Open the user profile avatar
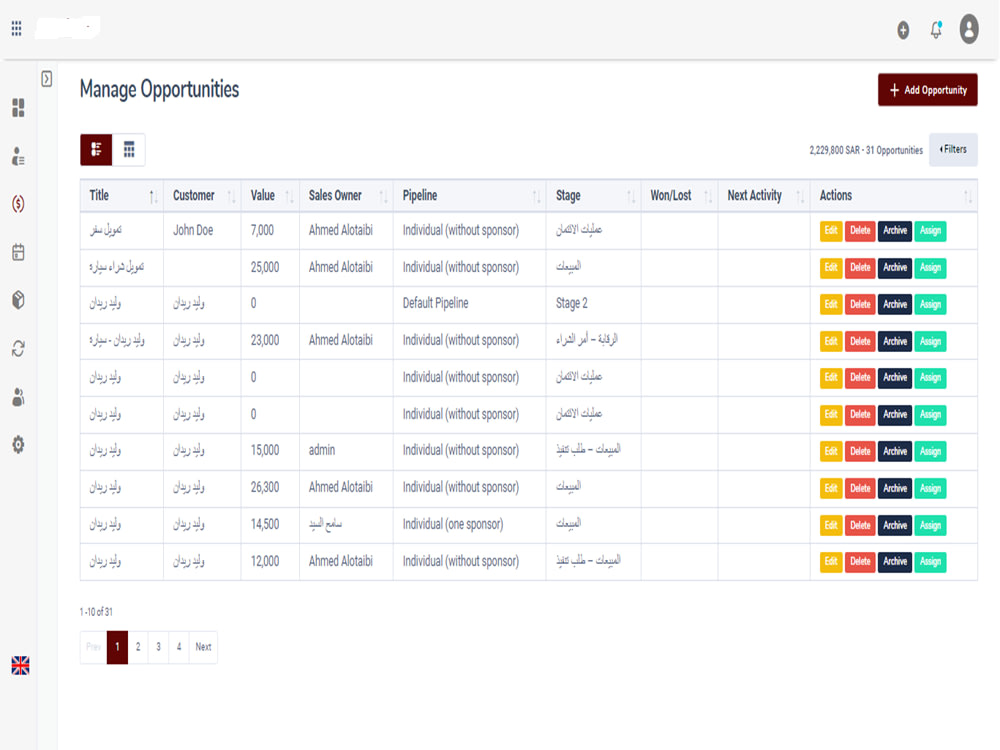Screen dimensions: 1000x750 pos(969,29)
